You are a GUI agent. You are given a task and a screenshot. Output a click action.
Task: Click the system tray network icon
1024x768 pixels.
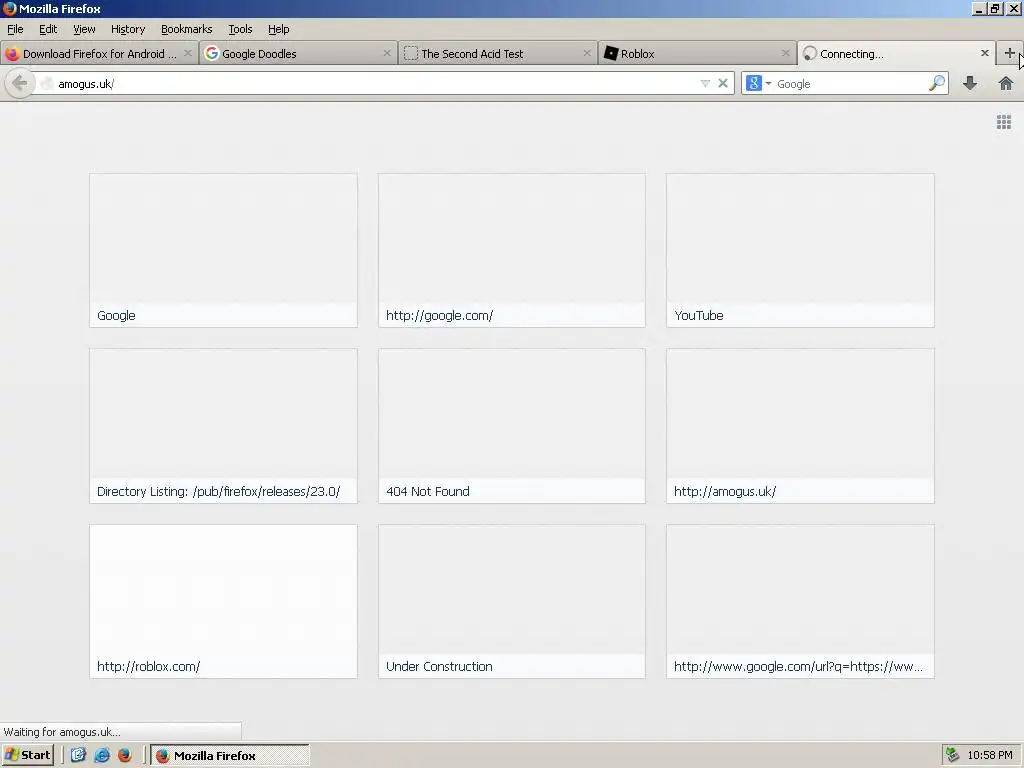[952, 755]
